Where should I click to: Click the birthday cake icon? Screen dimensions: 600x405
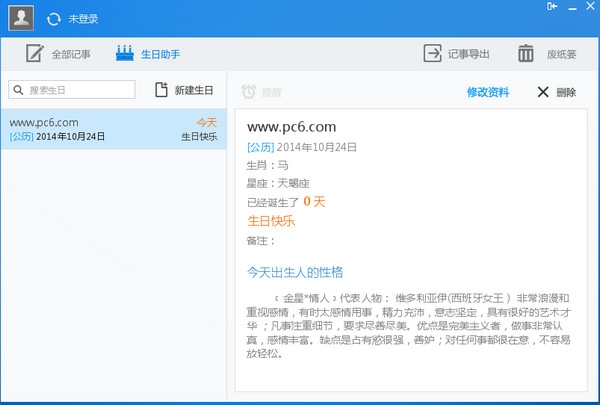tap(125, 53)
